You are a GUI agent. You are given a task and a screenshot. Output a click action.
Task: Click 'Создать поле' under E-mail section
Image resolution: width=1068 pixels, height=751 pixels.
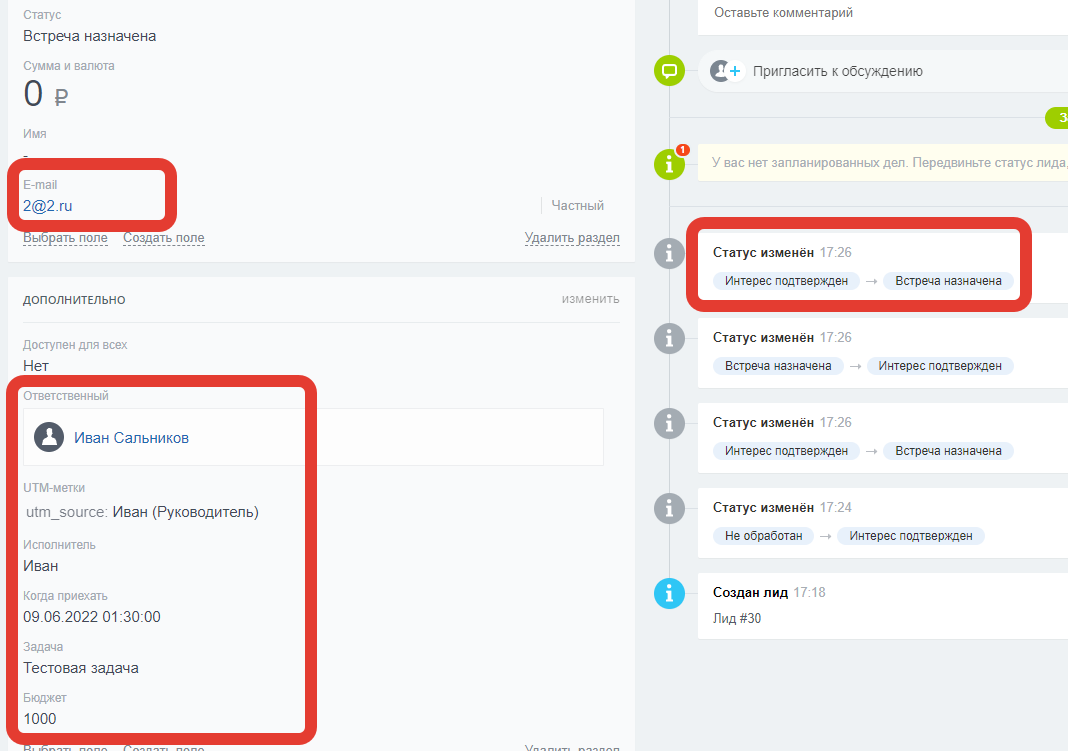(163, 238)
